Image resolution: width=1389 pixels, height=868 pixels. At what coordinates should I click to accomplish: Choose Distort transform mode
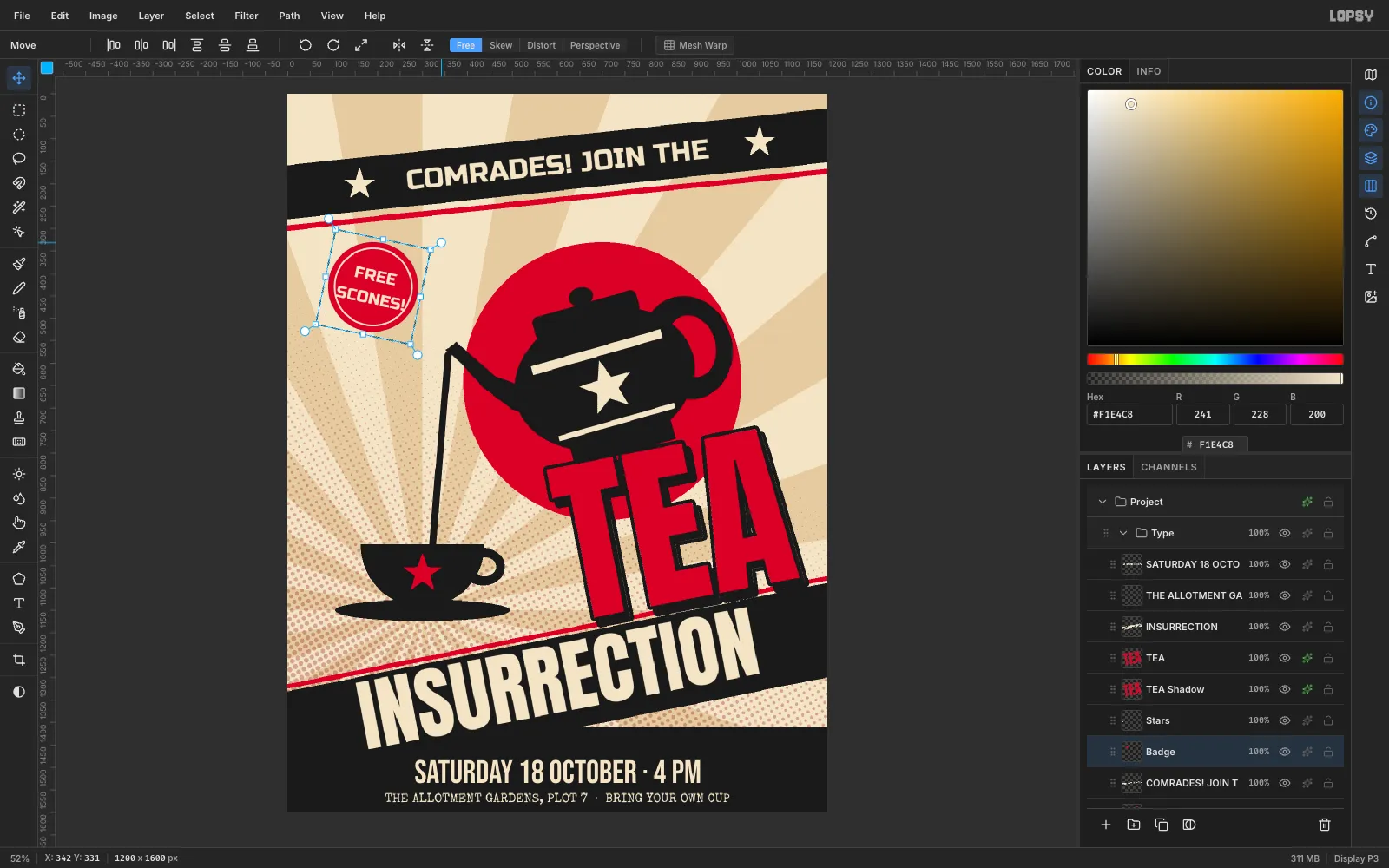coord(541,45)
